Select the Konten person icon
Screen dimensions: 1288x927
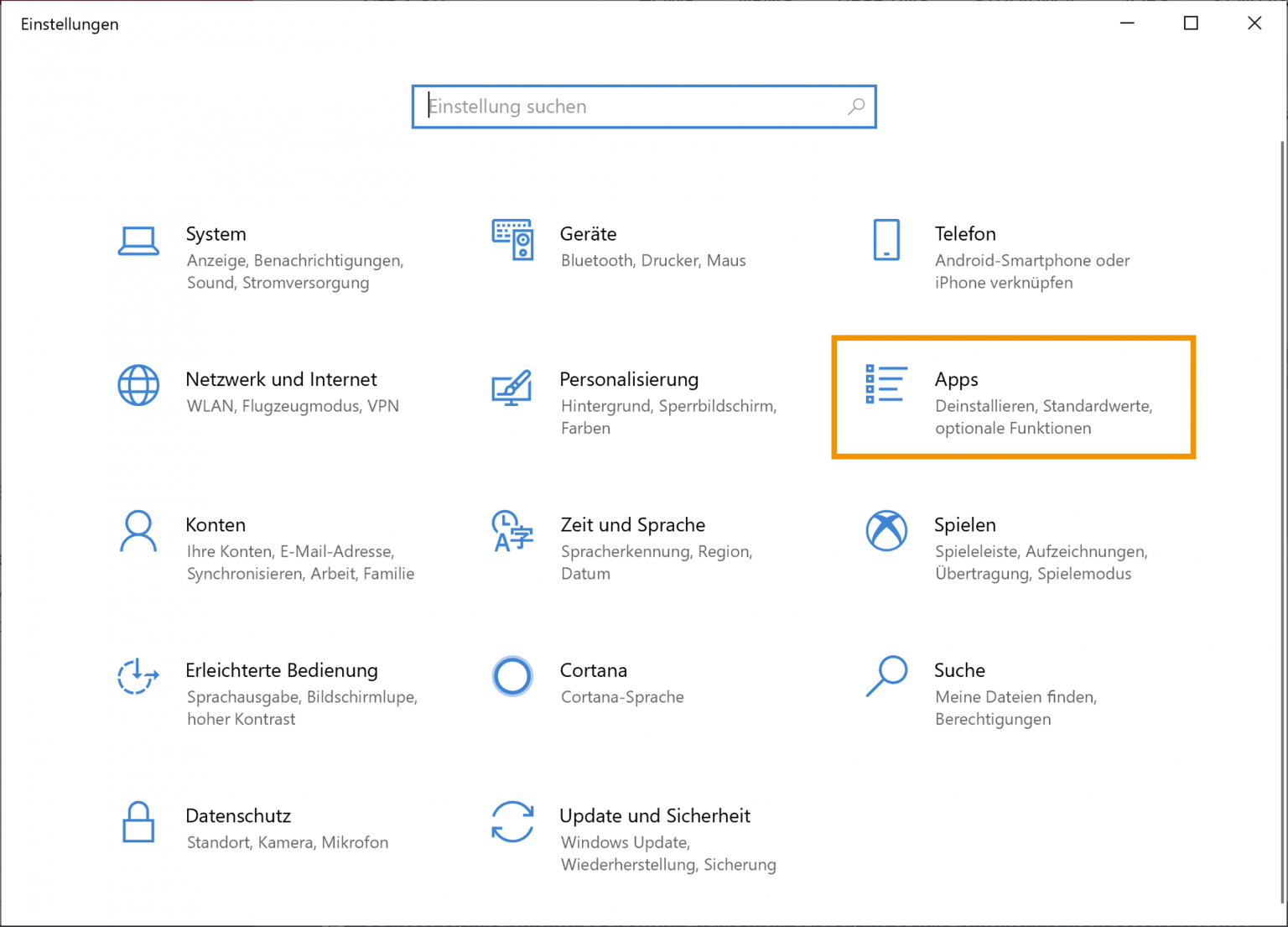(138, 531)
